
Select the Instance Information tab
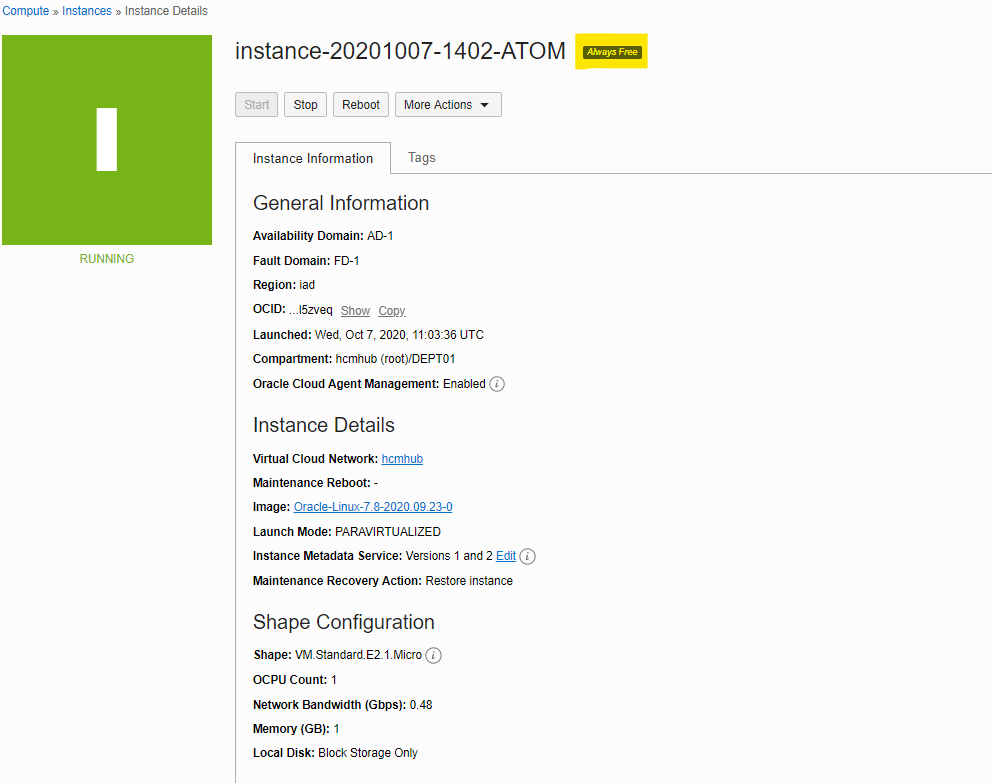tap(313, 158)
